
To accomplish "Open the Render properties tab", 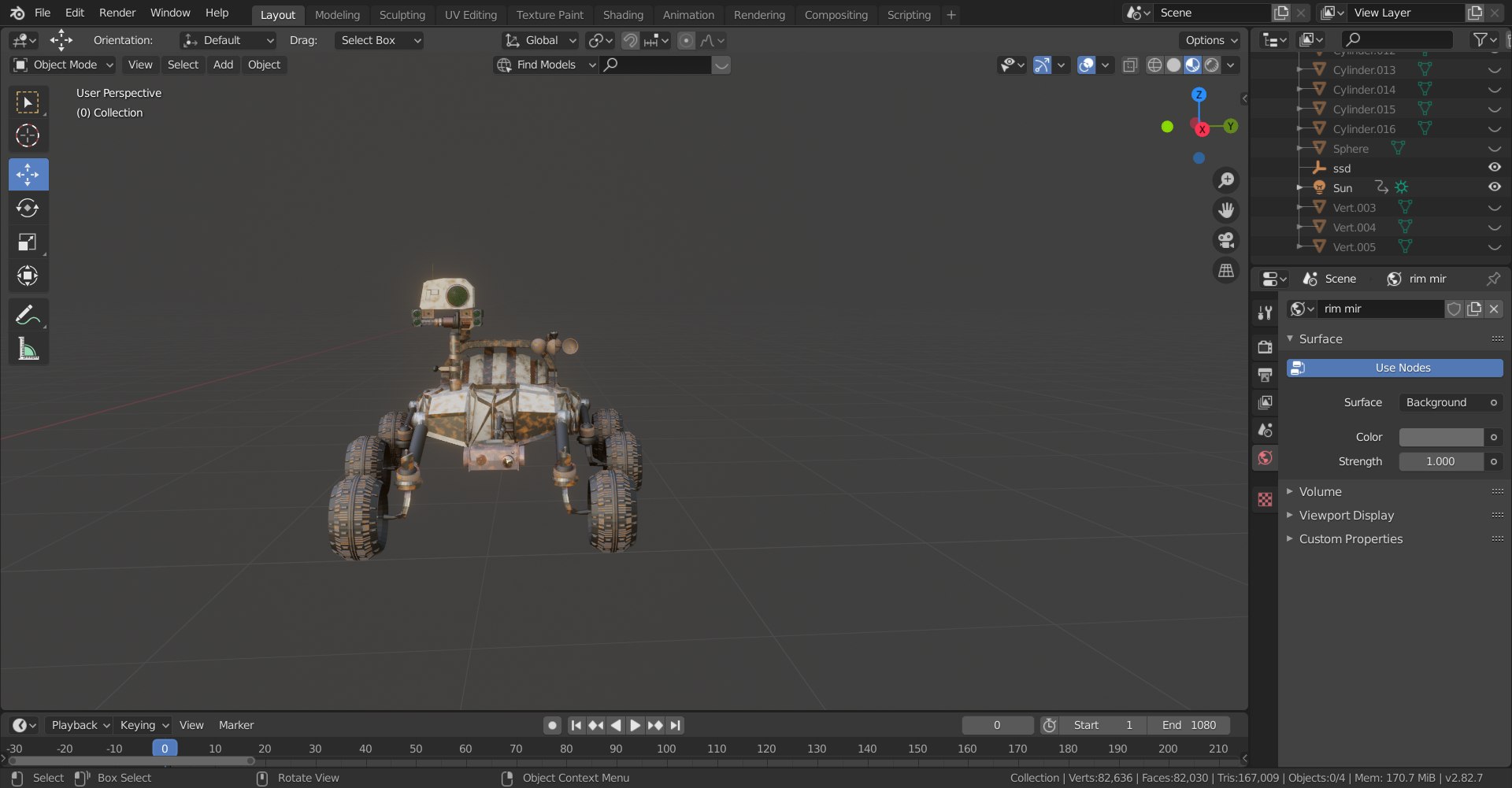I will click(1265, 347).
